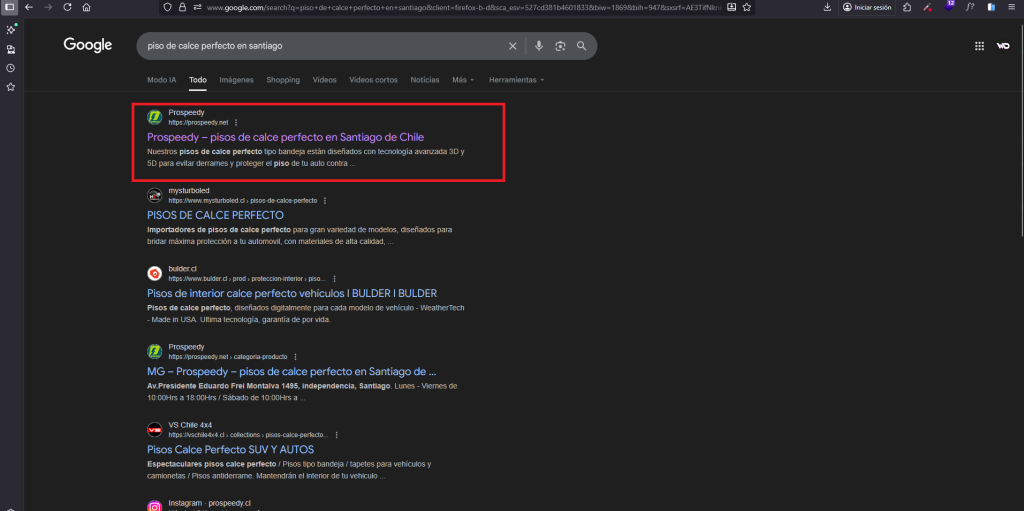The height and width of the screenshot is (511, 1024).
Task: Expand the Herramientas dropdown
Action: (x=517, y=80)
